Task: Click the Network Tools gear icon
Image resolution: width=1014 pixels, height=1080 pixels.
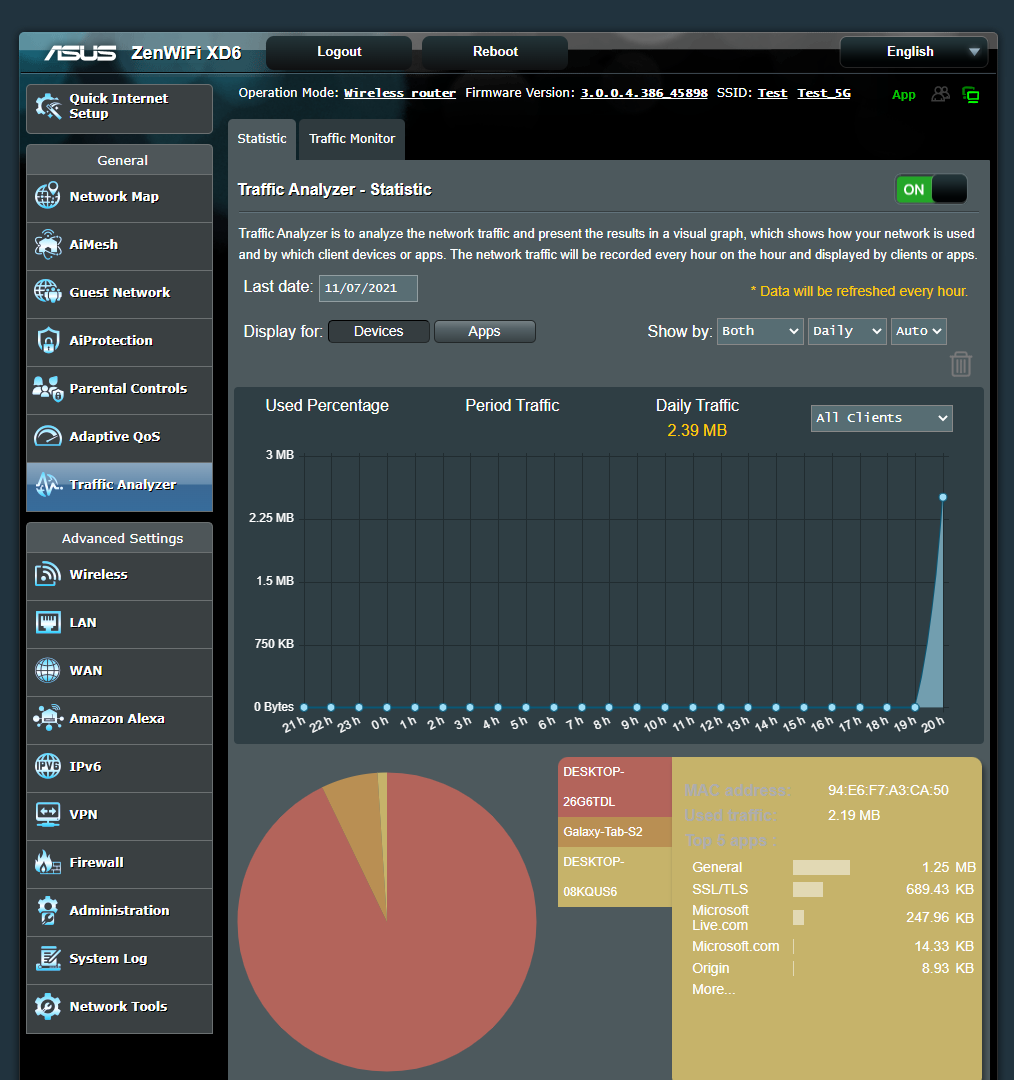Action: (x=48, y=1006)
